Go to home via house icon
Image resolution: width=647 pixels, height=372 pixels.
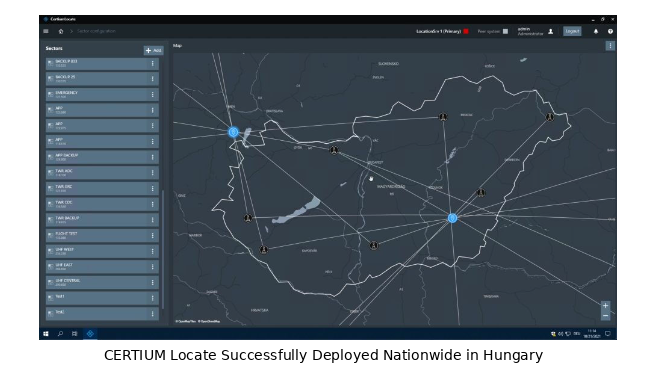pyautogui.click(x=61, y=31)
